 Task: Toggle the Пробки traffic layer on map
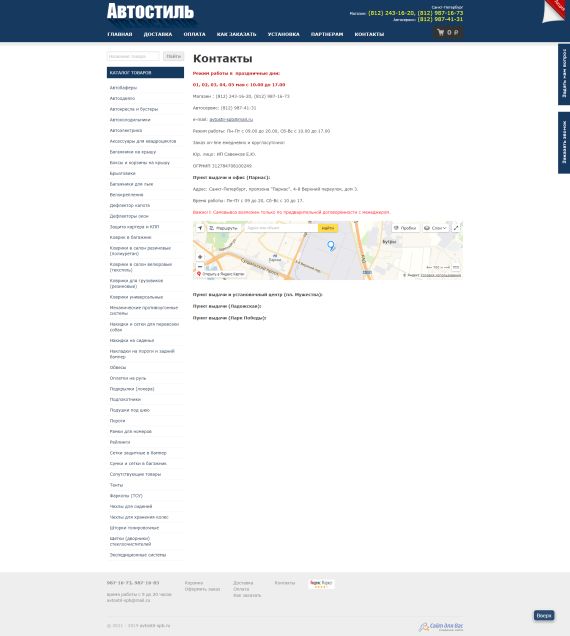click(x=405, y=228)
